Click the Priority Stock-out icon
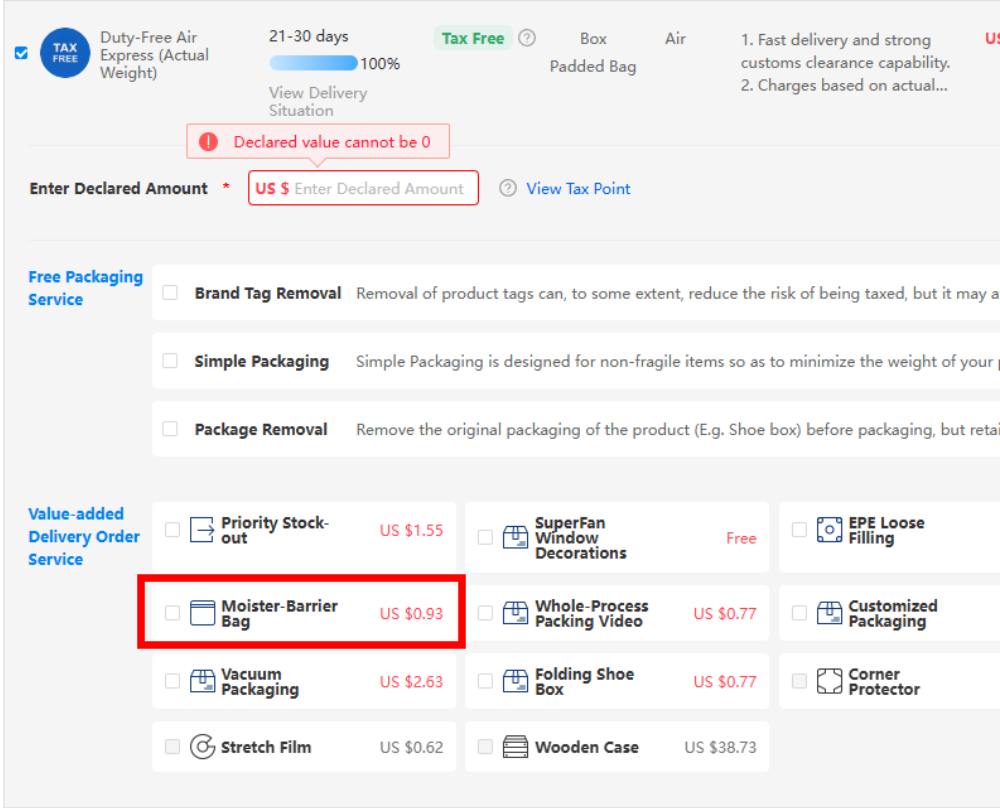Screen dimensions: 1000x808 pyautogui.click(x=203, y=530)
